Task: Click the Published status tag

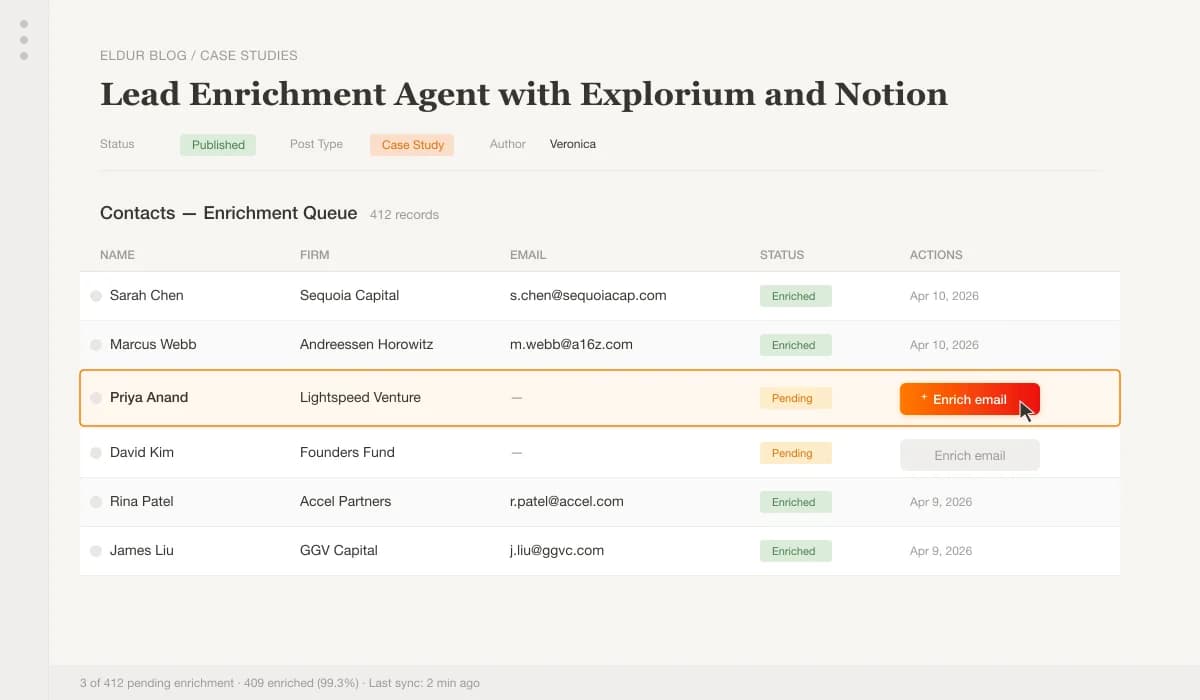Action: pos(218,145)
